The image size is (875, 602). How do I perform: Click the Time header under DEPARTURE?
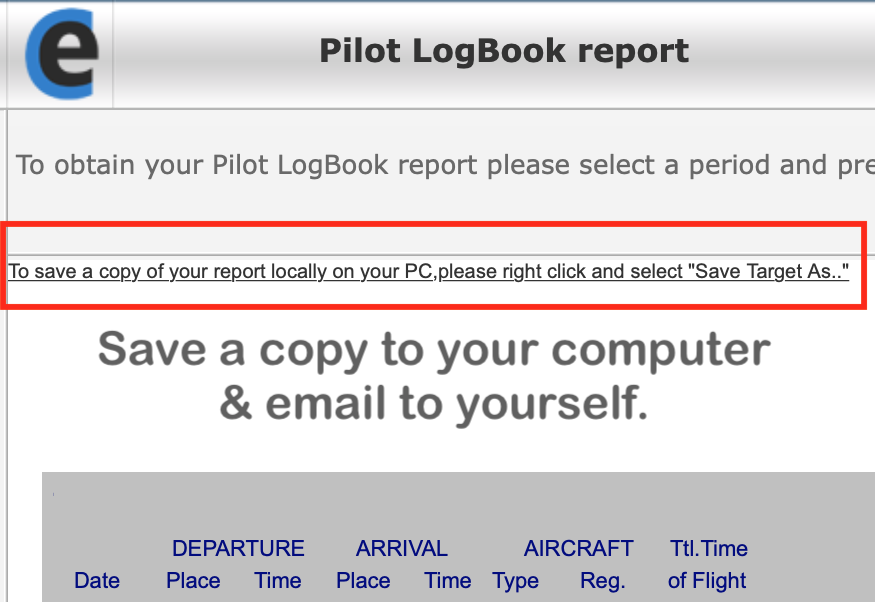[x=277, y=580]
